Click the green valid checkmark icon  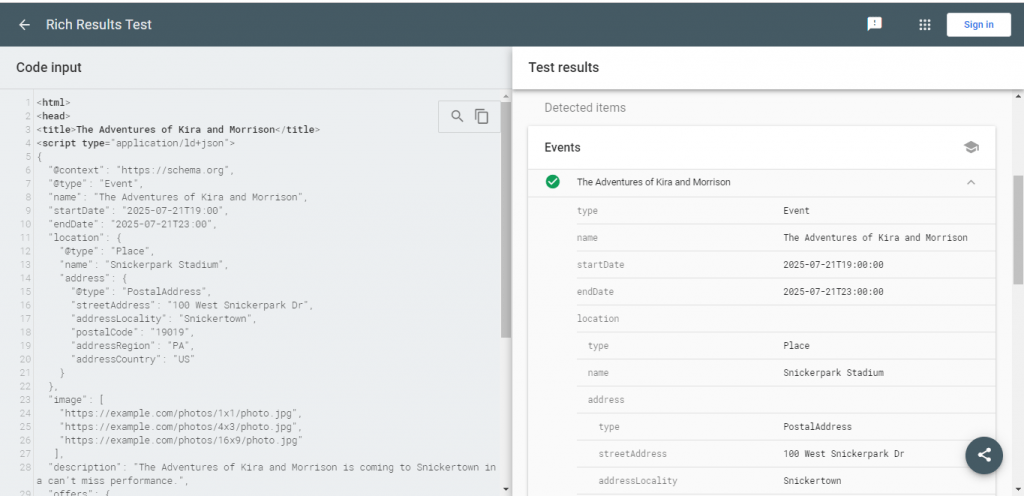tap(552, 182)
